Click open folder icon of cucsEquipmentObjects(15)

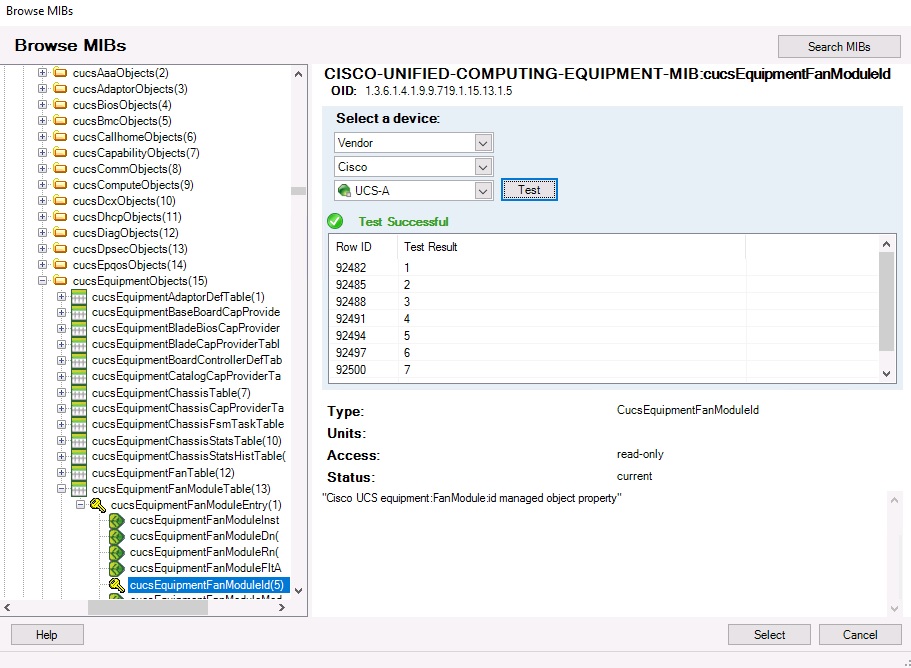pos(60,281)
